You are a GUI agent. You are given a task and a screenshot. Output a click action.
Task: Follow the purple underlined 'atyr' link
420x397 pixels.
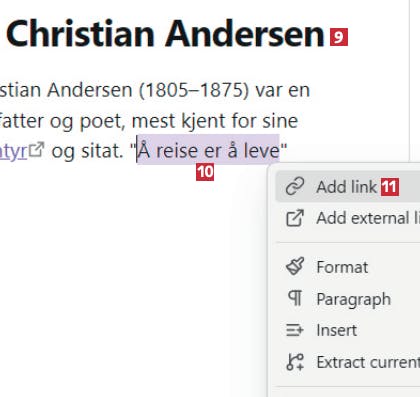[13, 151]
